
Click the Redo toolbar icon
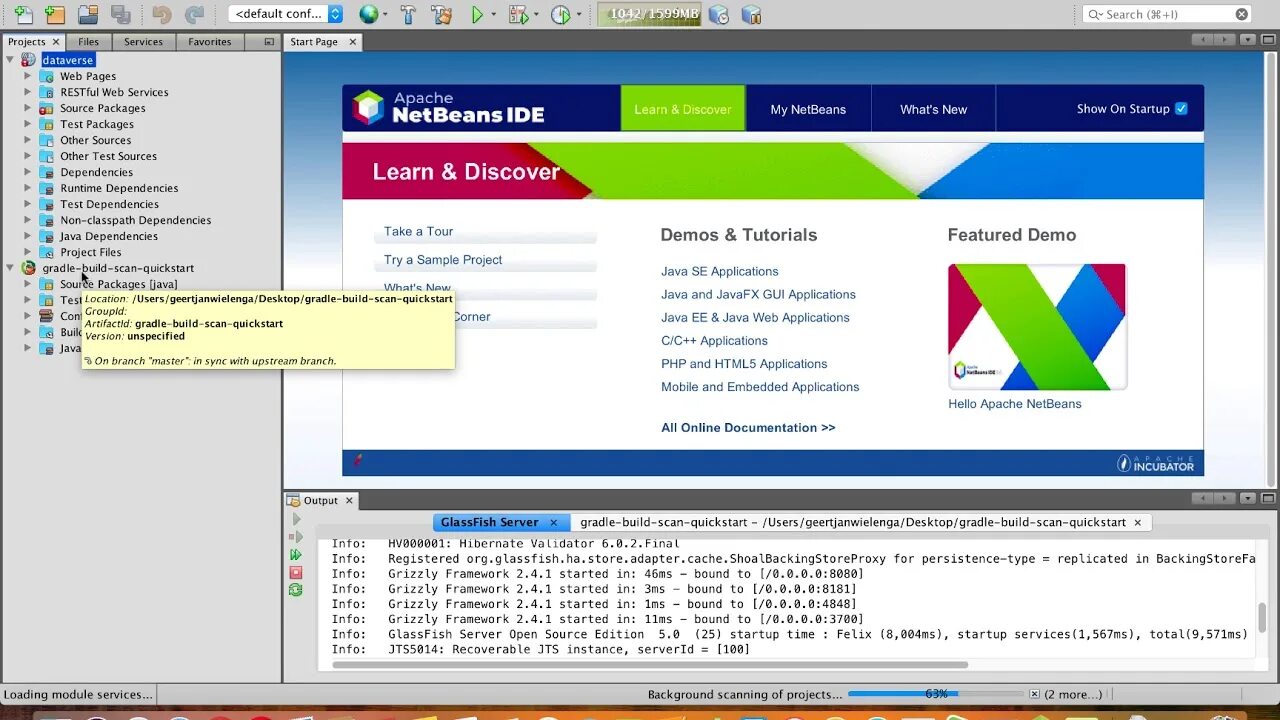(194, 14)
